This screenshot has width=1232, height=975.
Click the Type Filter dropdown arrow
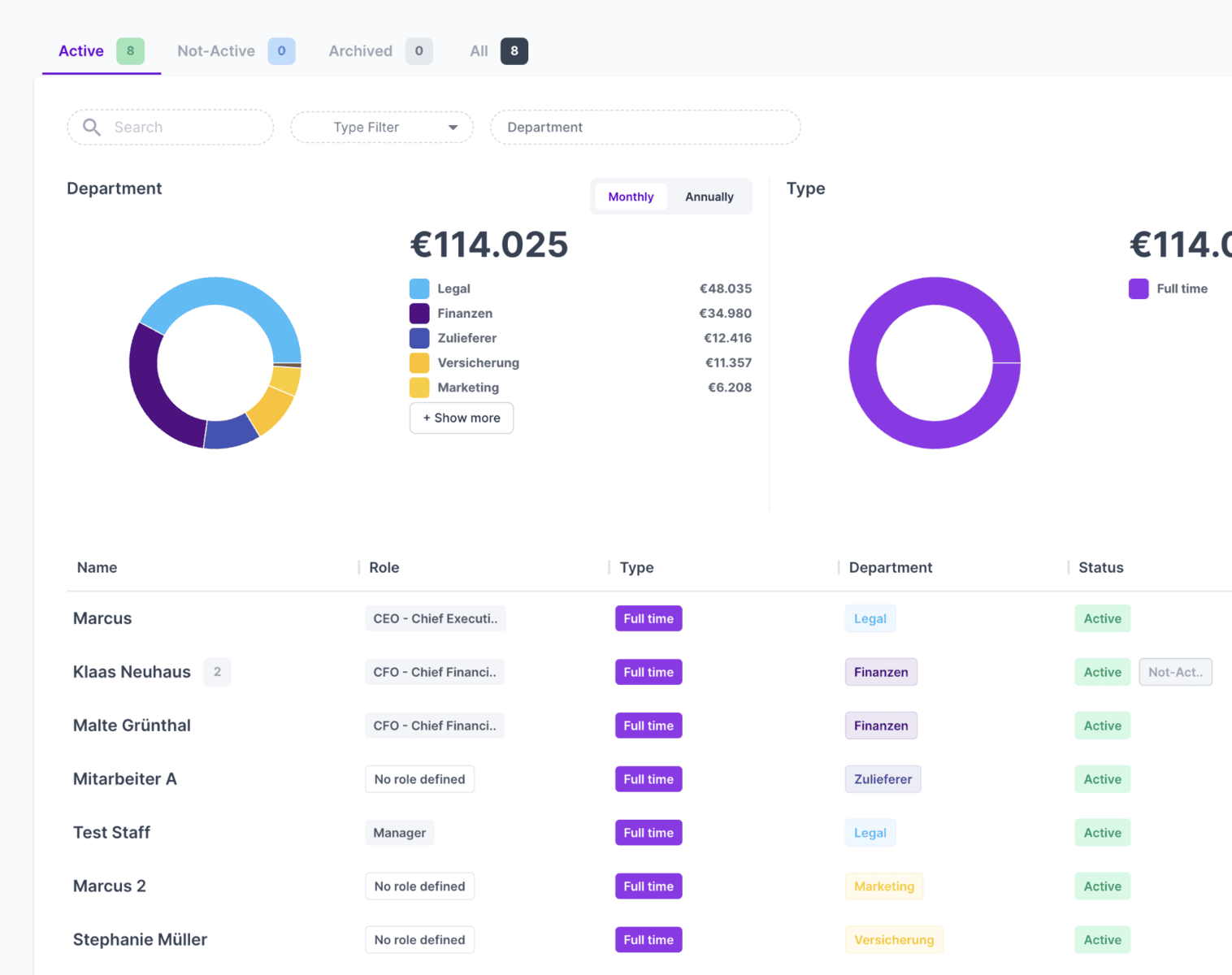(x=453, y=128)
